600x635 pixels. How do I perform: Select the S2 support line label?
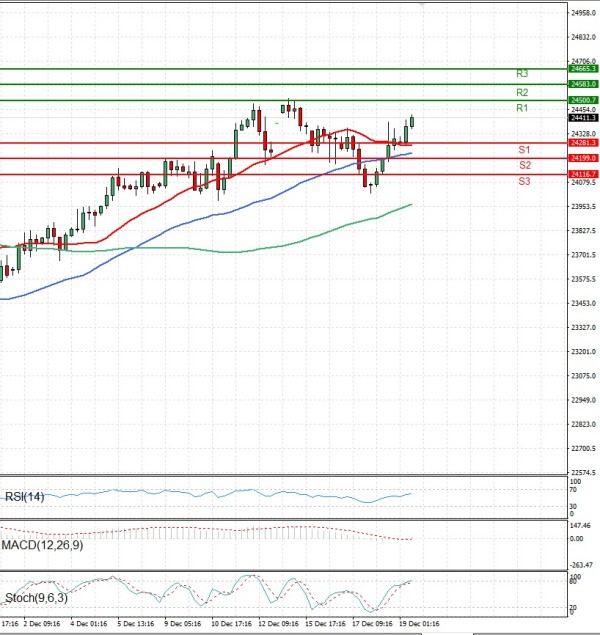pos(524,165)
